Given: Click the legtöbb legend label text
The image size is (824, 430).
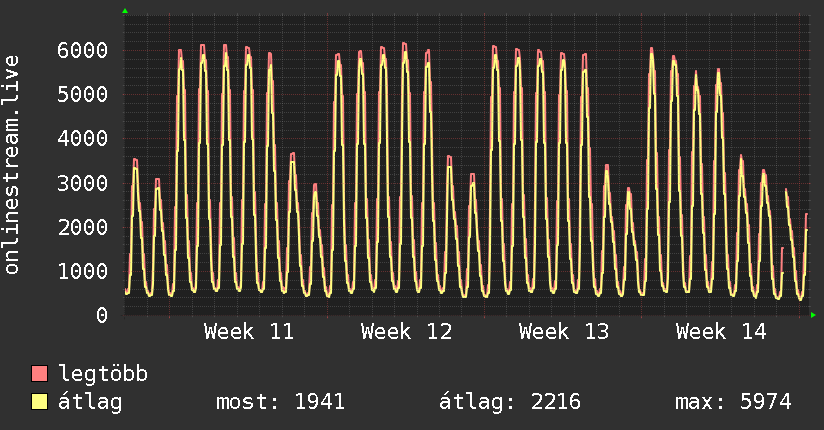Looking at the screenshot, I should tap(104, 374).
